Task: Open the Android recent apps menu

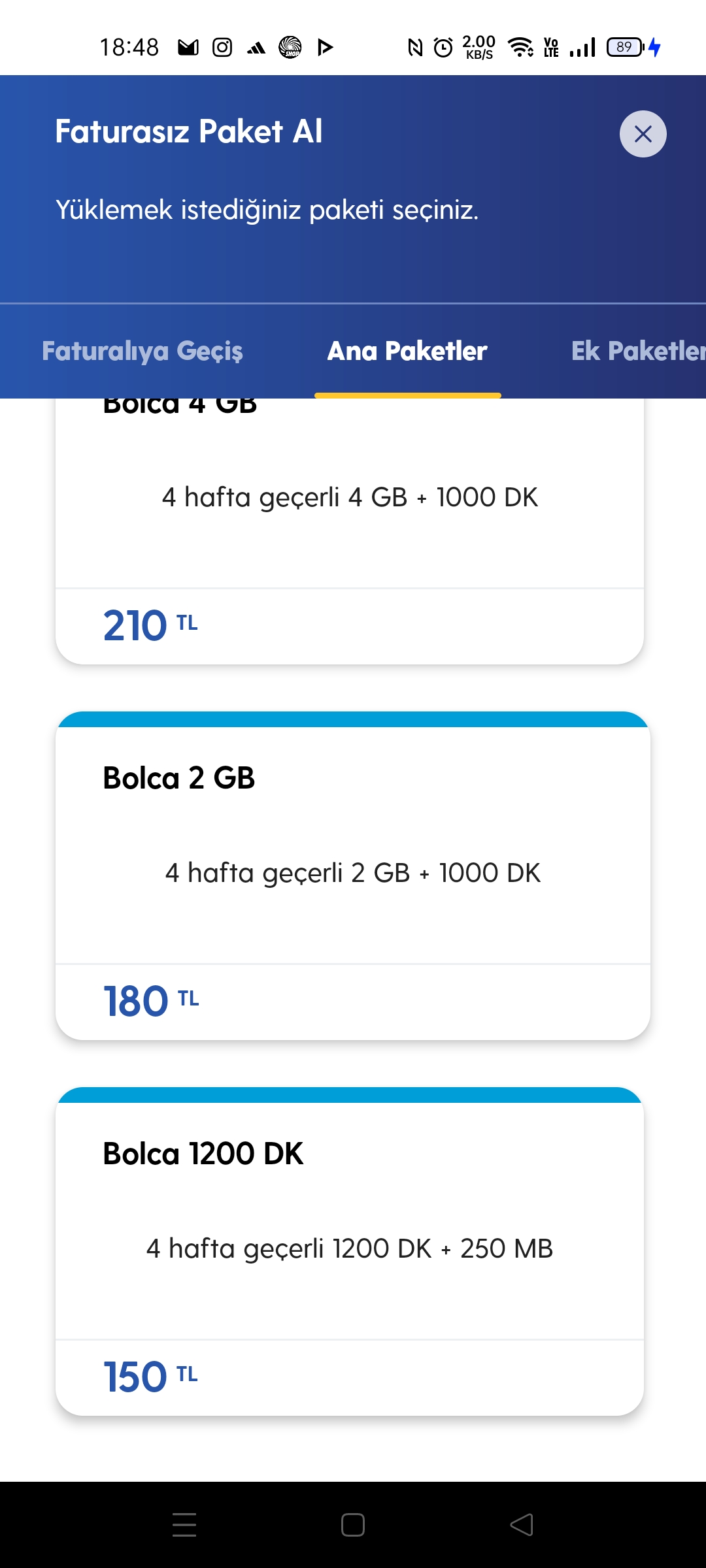Action: [184, 1525]
